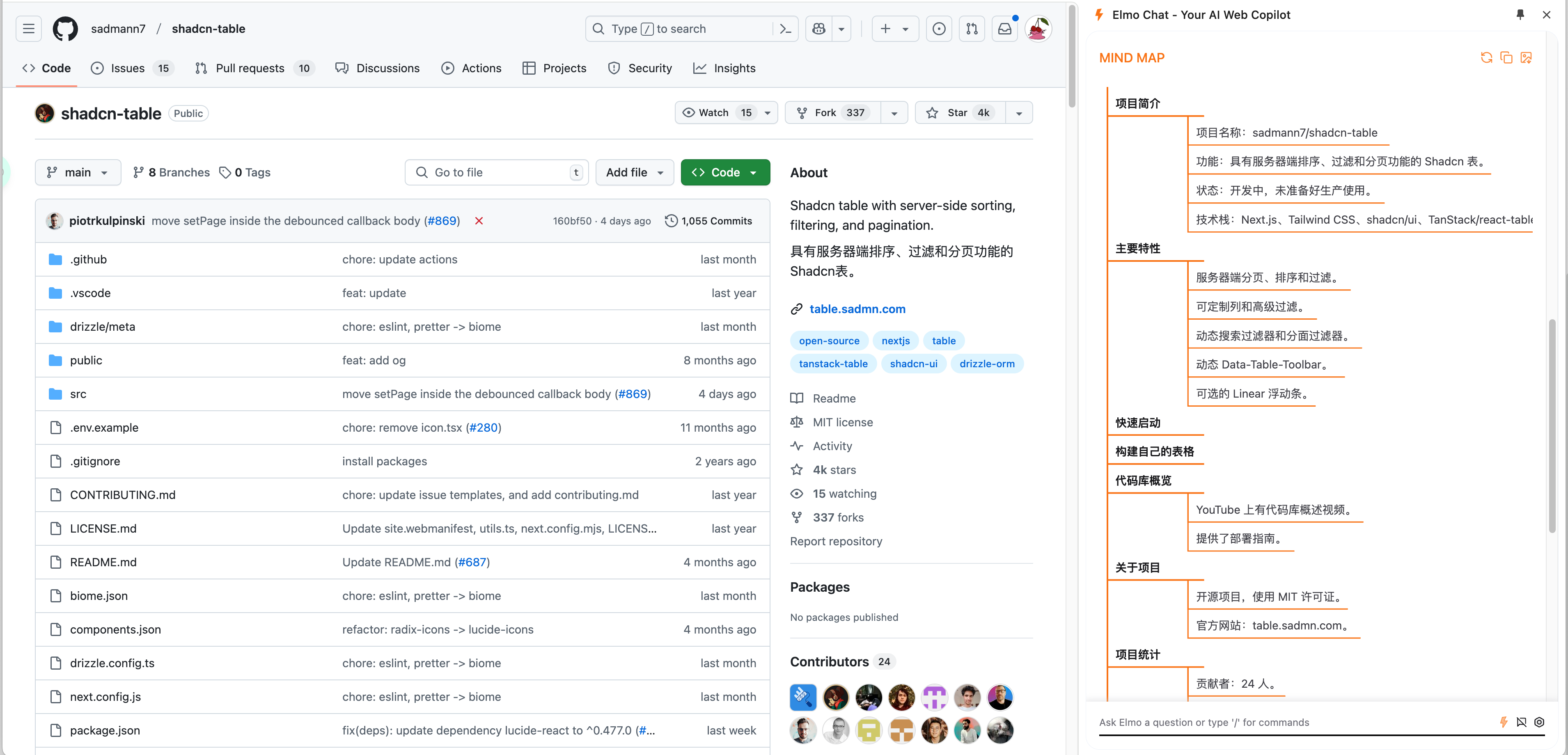Viewport: 1568px width, 755px height.
Task: Open the Issues shortcut icon in header
Action: tap(939, 29)
